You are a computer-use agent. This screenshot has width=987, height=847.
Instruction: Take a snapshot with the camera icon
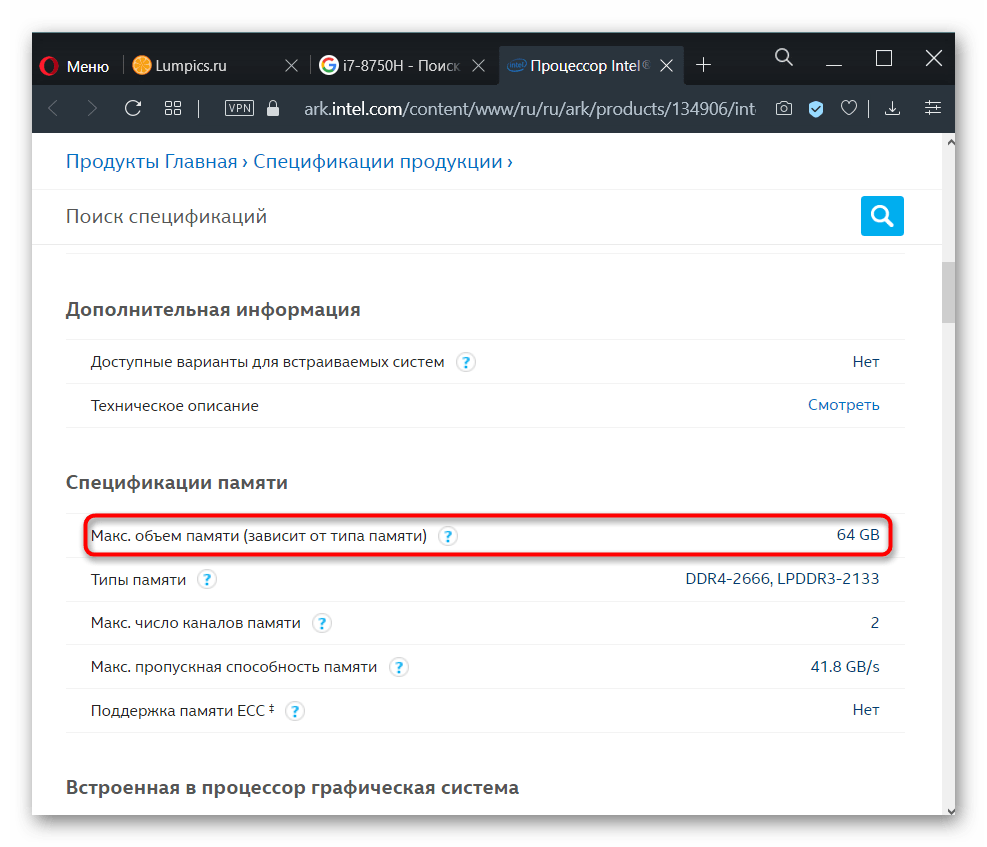784,108
